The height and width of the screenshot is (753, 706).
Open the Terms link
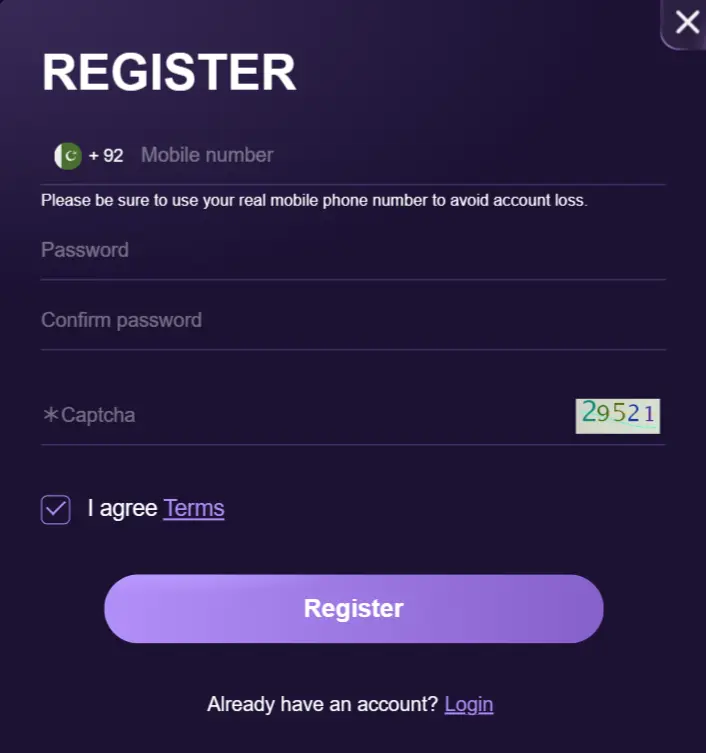tap(194, 508)
